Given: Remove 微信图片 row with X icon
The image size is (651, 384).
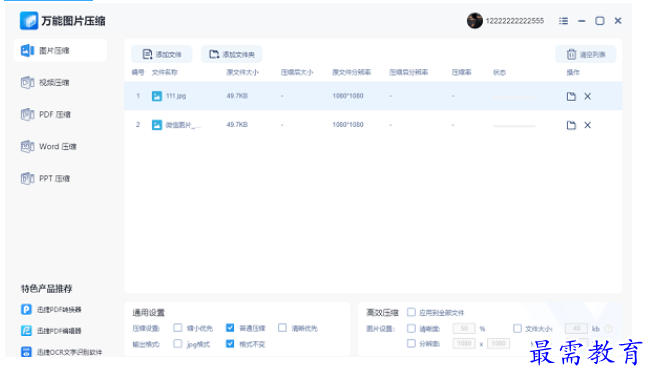Looking at the screenshot, I should coord(587,125).
